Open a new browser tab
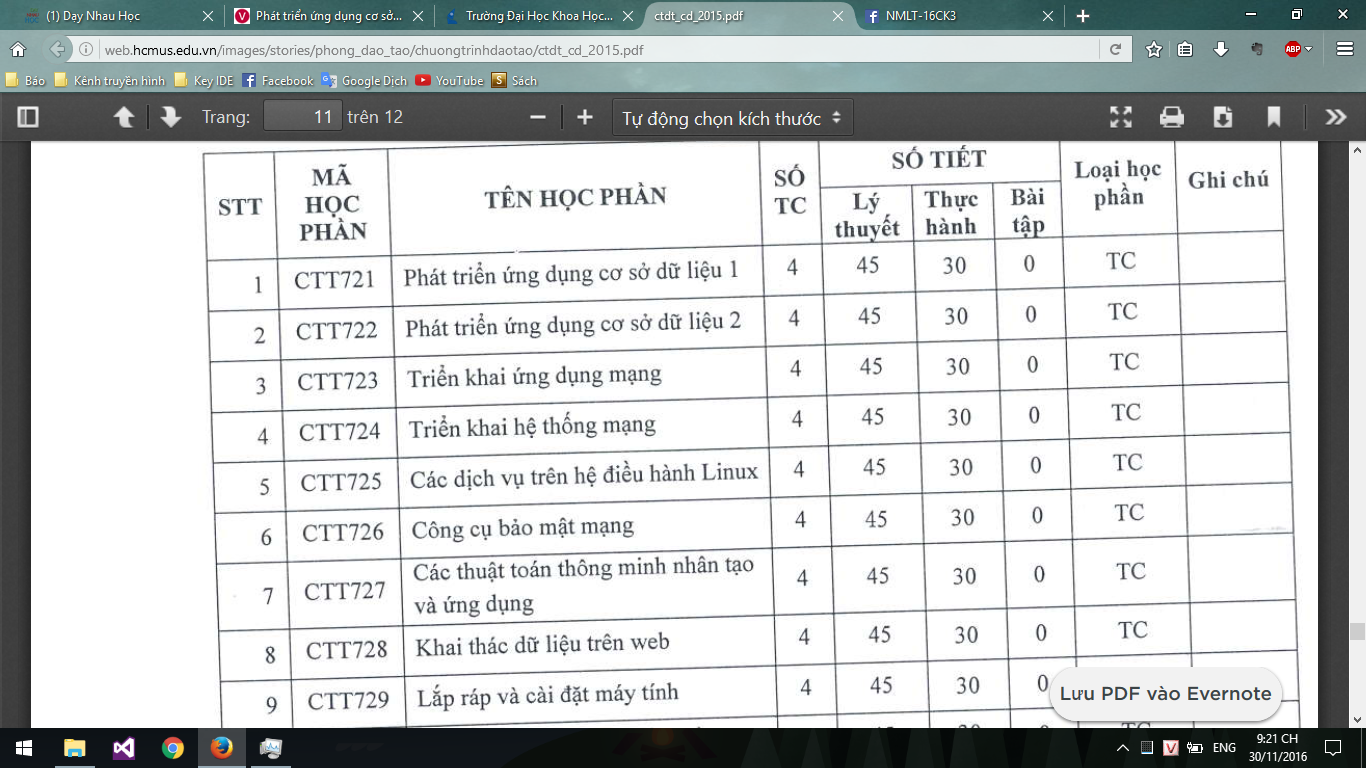Viewport: 1366px width, 768px height. click(1083, 16)
